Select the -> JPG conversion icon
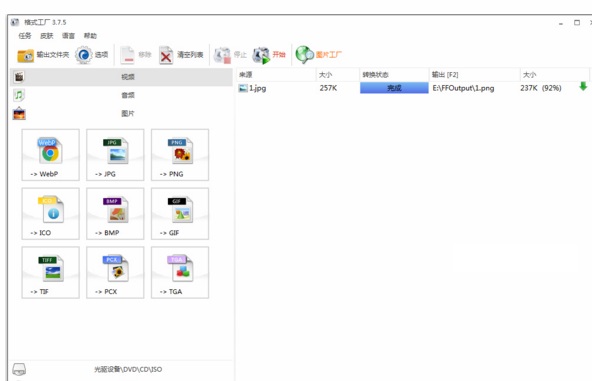592x381 pixels. pos(115,155)
